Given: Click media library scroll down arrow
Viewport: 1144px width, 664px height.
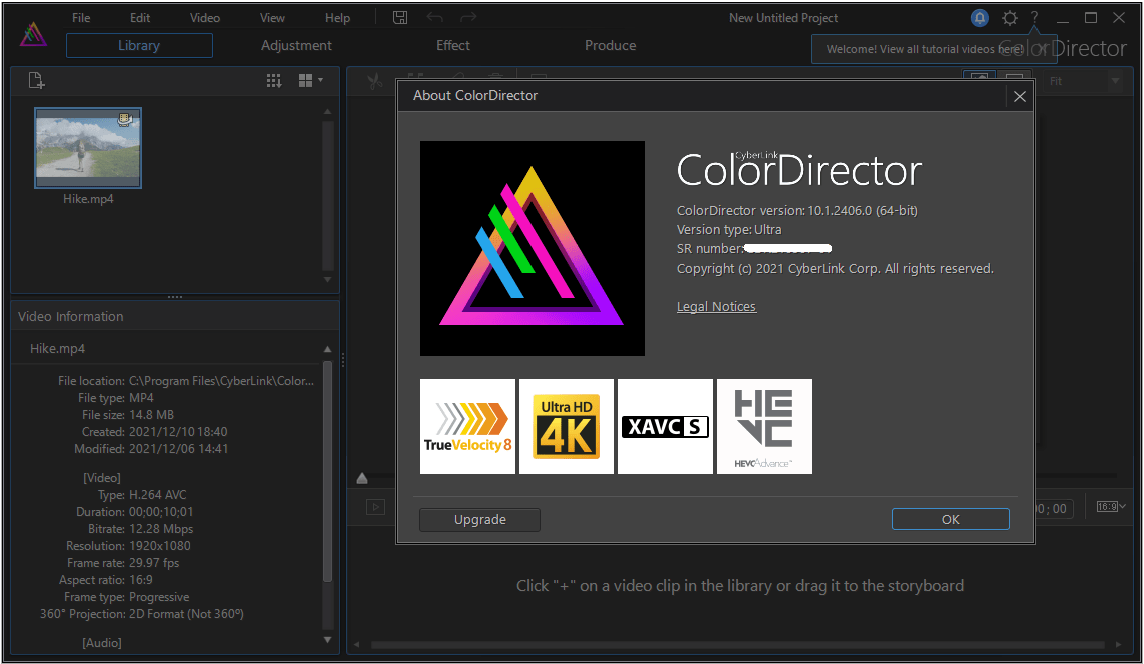Looking at the screenshot, I should click(x=328, y=279).
